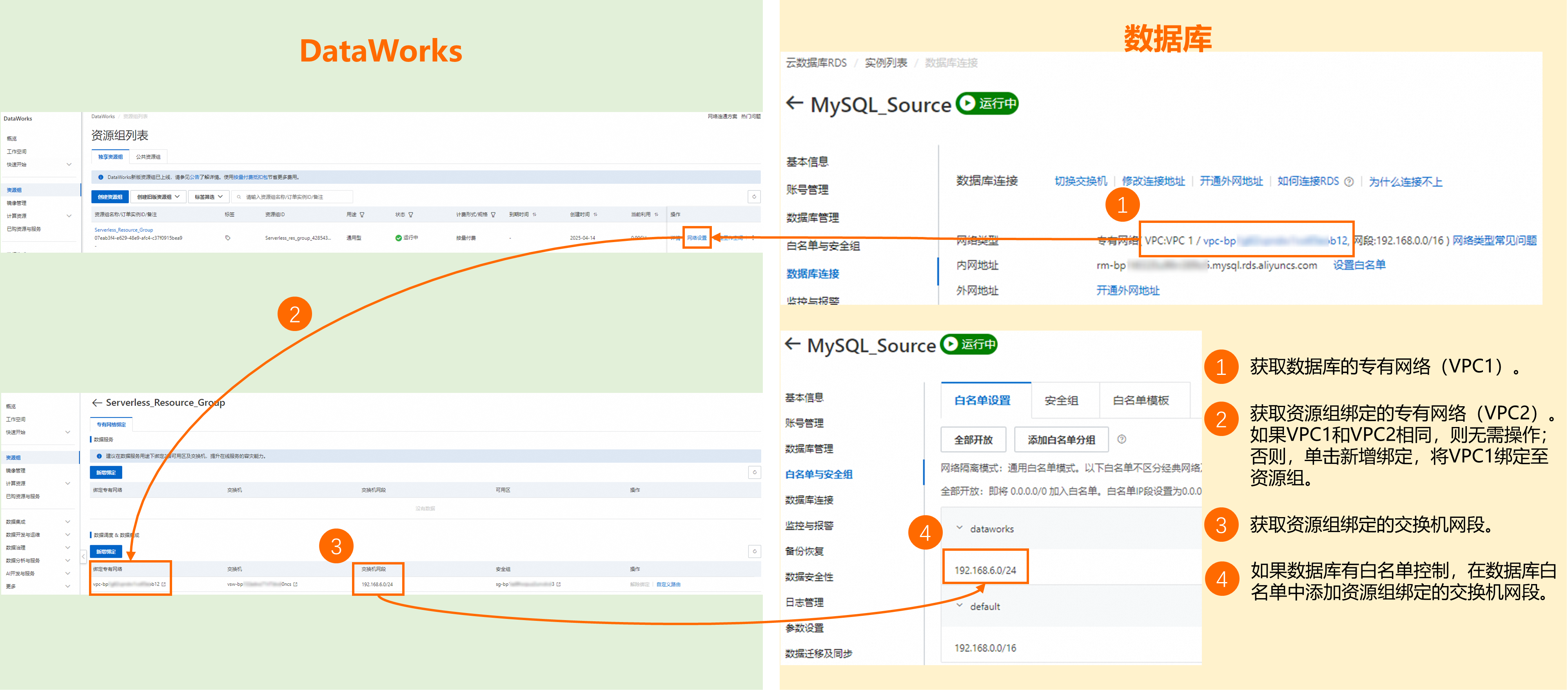Click the 网络连通方案 link at top right
Screen dimensions: 1568x691
[x=722, y=116]
